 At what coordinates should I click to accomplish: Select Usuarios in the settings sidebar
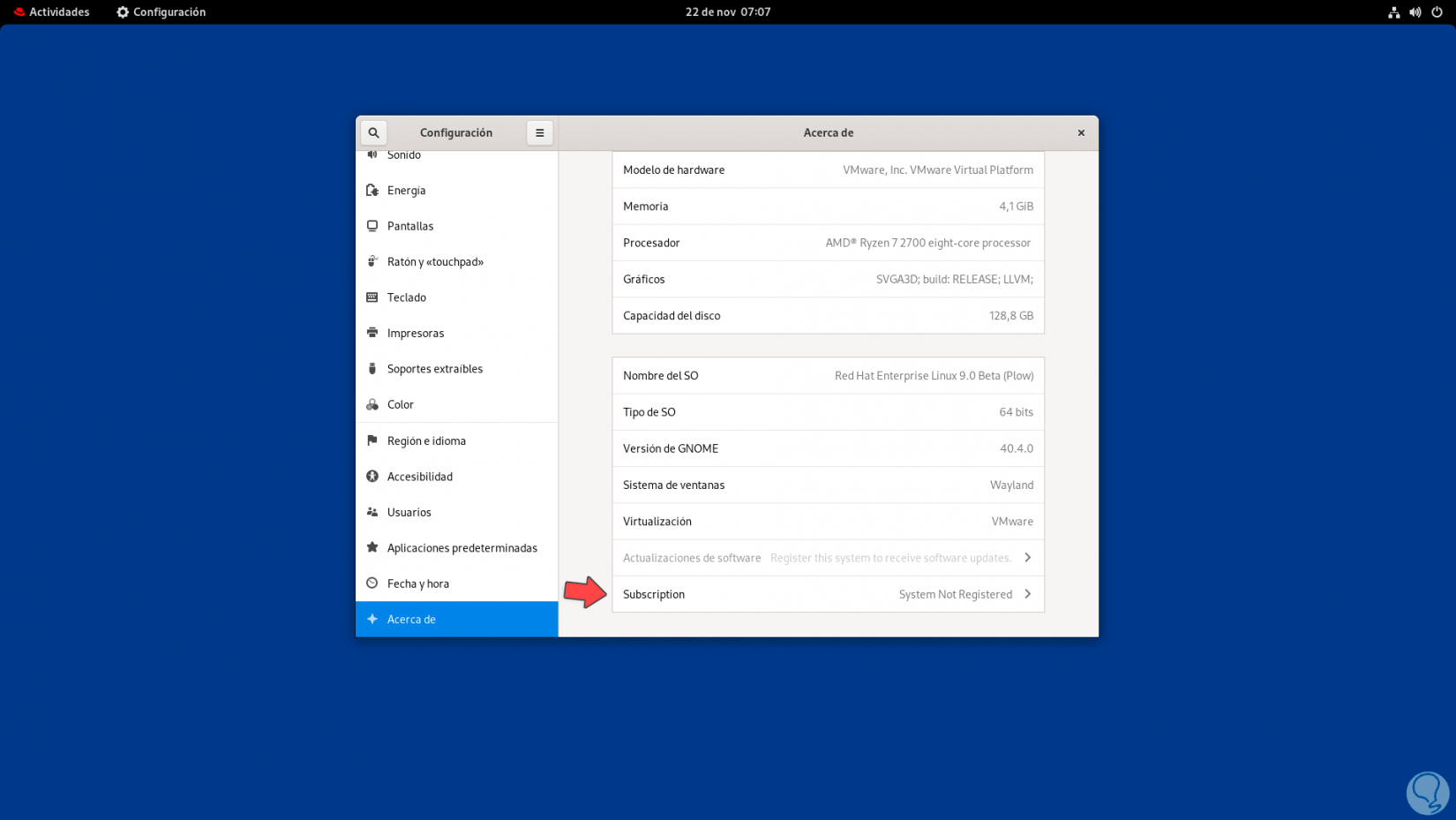tap(457, 512)
